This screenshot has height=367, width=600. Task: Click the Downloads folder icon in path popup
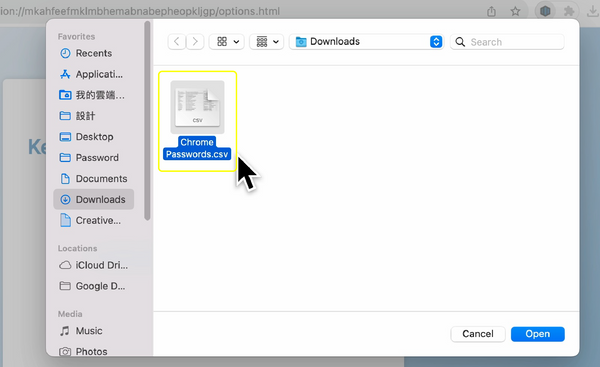(x=301, y=42)
